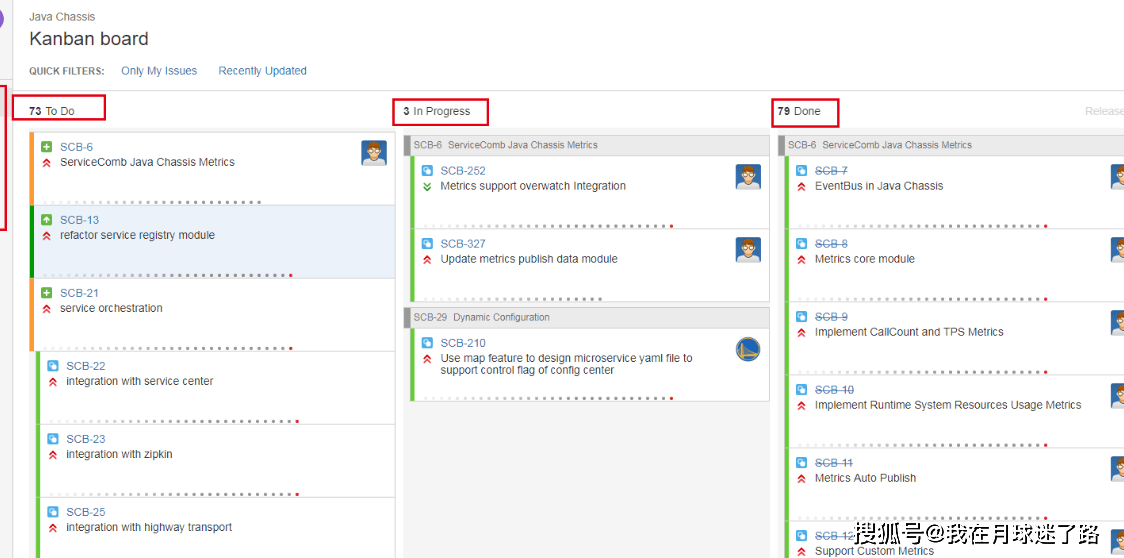Click the subtask icon of SCB-210
Image resolution: width=1124 pixels, height=558 pixels.
427,344
